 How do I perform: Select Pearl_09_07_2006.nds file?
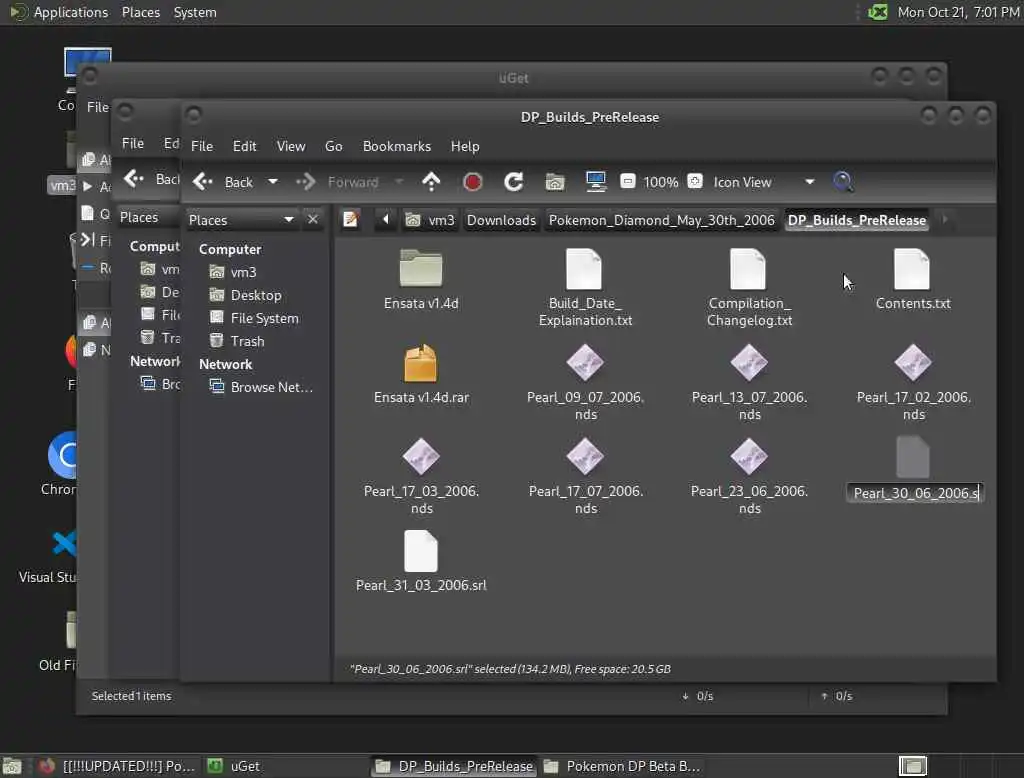click(x=585, y=382)
